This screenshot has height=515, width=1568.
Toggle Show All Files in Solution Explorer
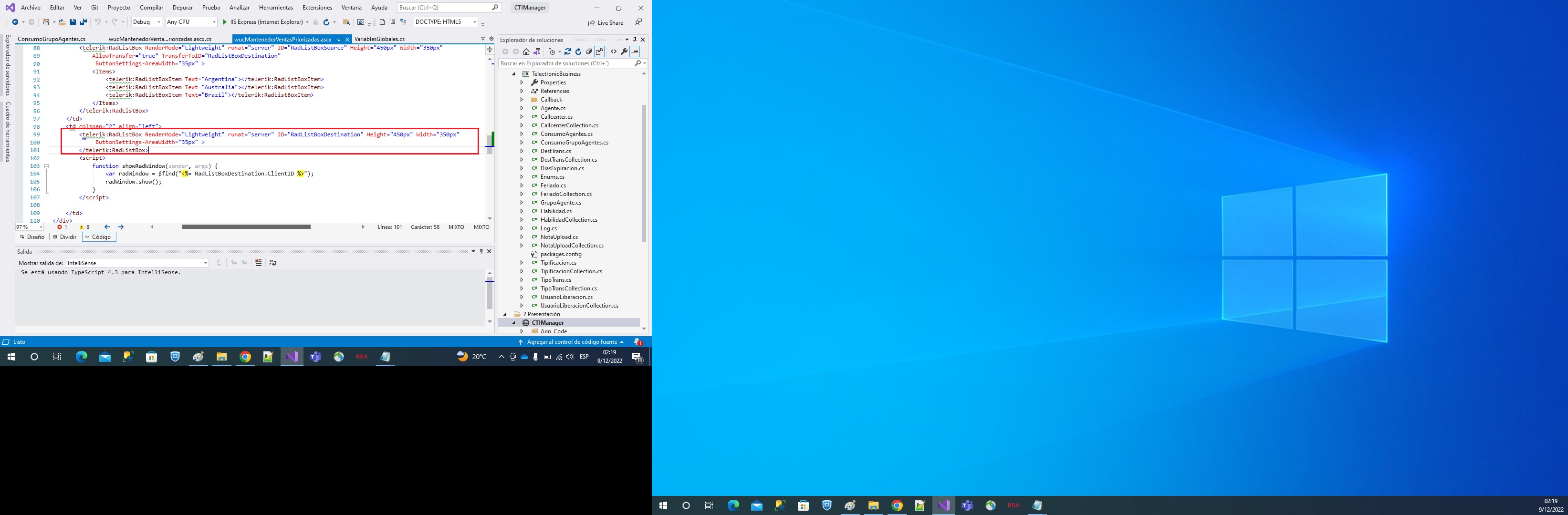point(599,51)
